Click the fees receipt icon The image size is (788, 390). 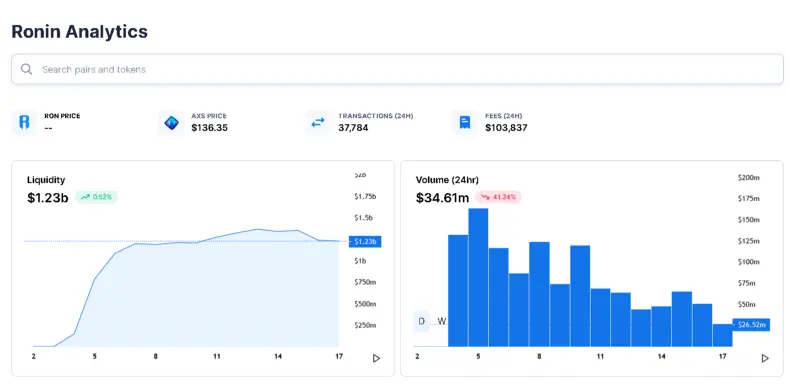[464, 123]
